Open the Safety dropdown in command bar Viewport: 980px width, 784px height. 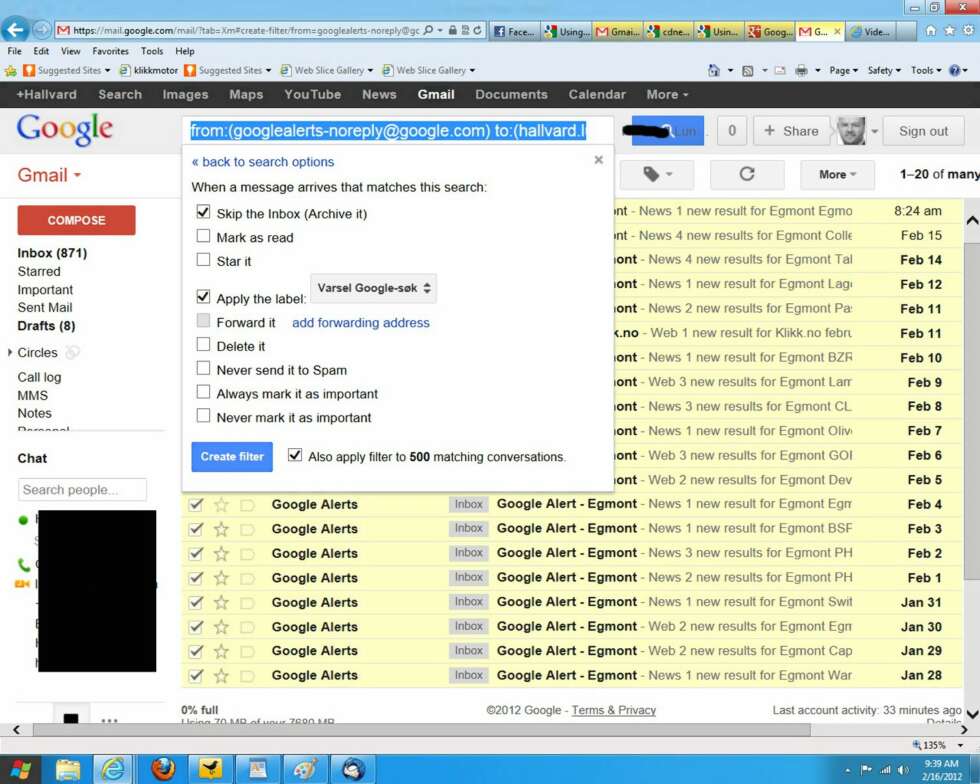click(x=884, y=71)
